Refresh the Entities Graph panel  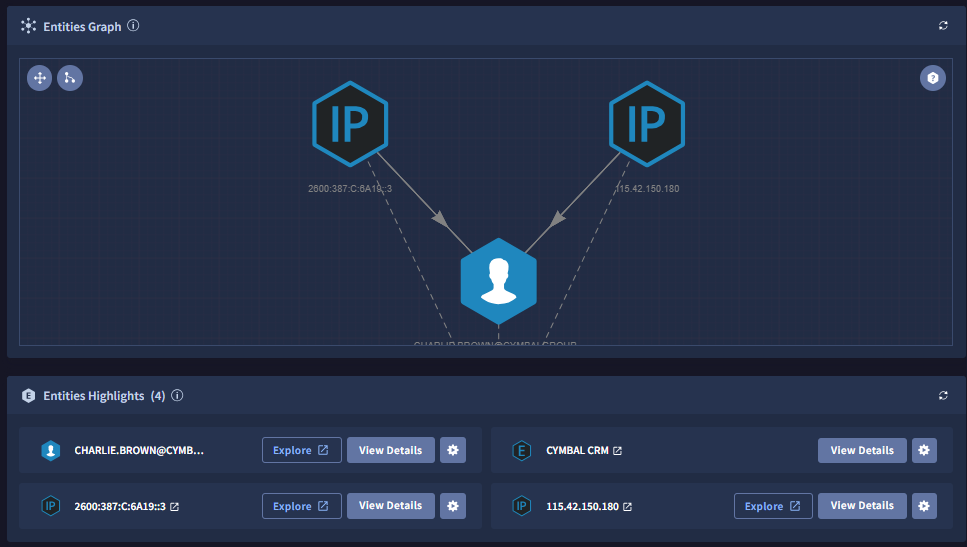coord(943,26)
